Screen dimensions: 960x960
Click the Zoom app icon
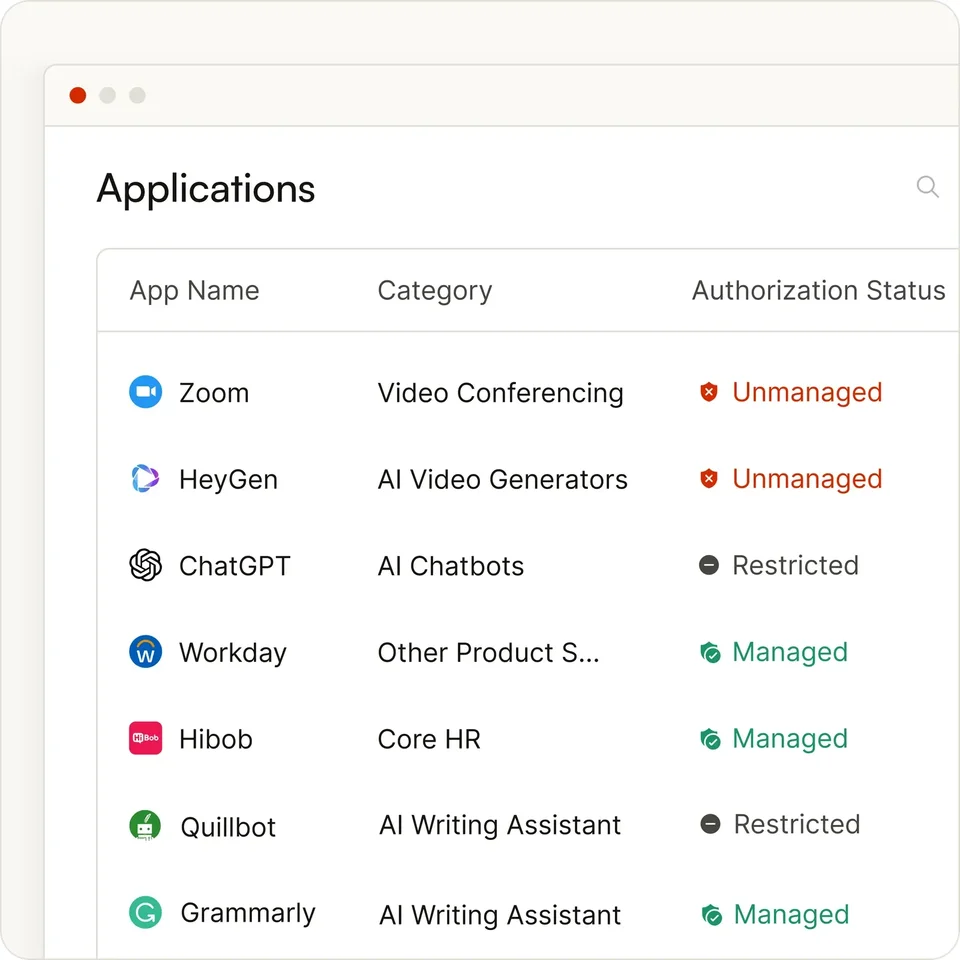[x=146, y=392]
